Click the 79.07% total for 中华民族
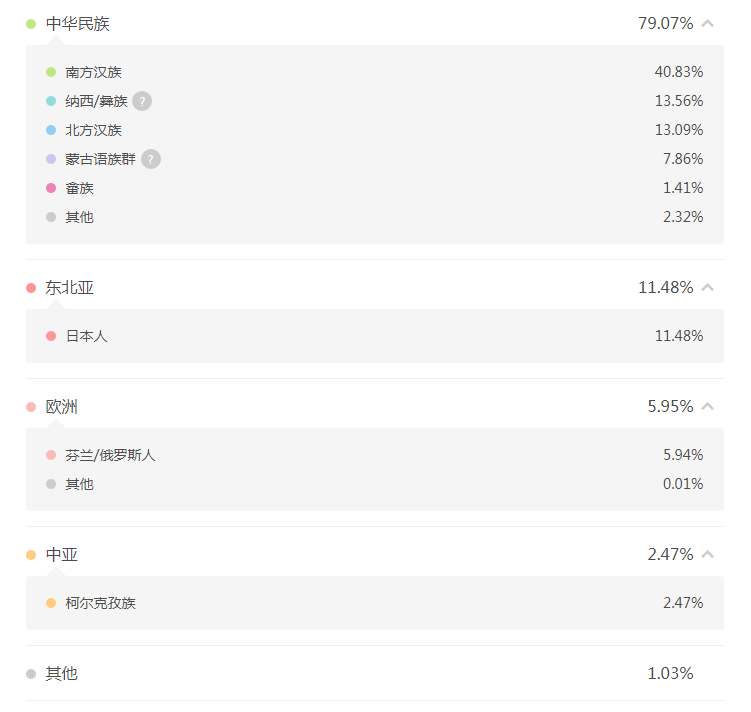 (665, 23)
